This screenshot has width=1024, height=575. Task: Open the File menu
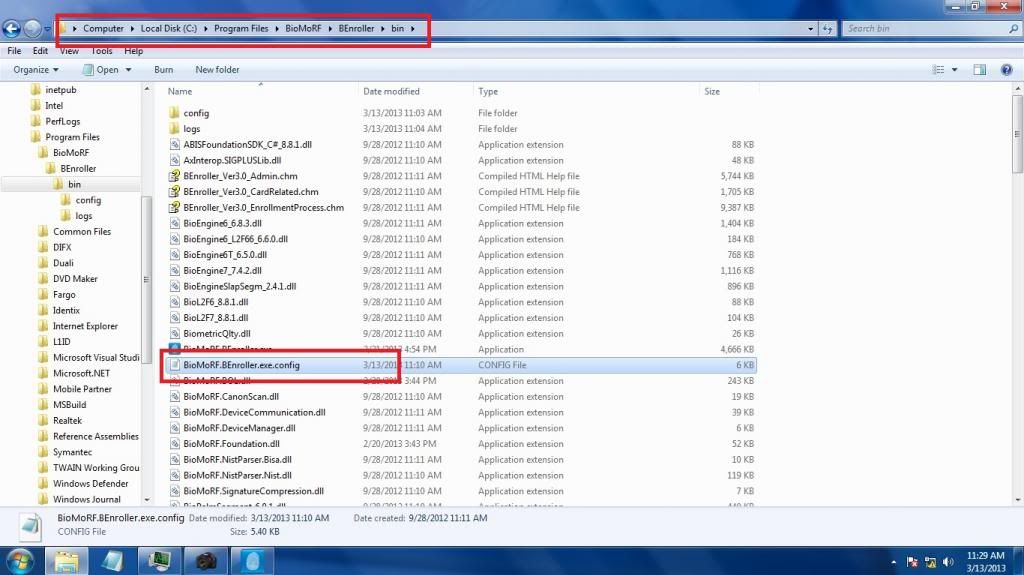point(14,51)
